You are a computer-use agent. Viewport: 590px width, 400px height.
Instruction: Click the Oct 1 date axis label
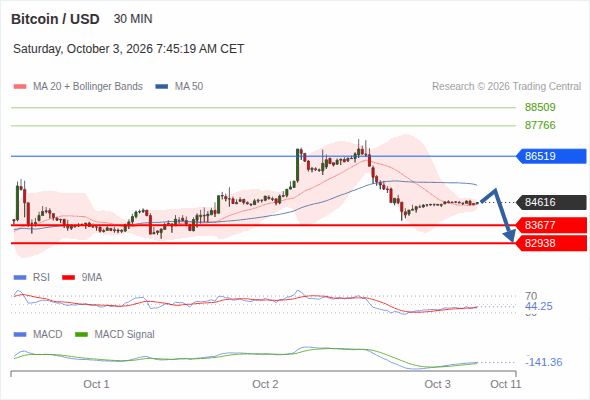point(96,384)
